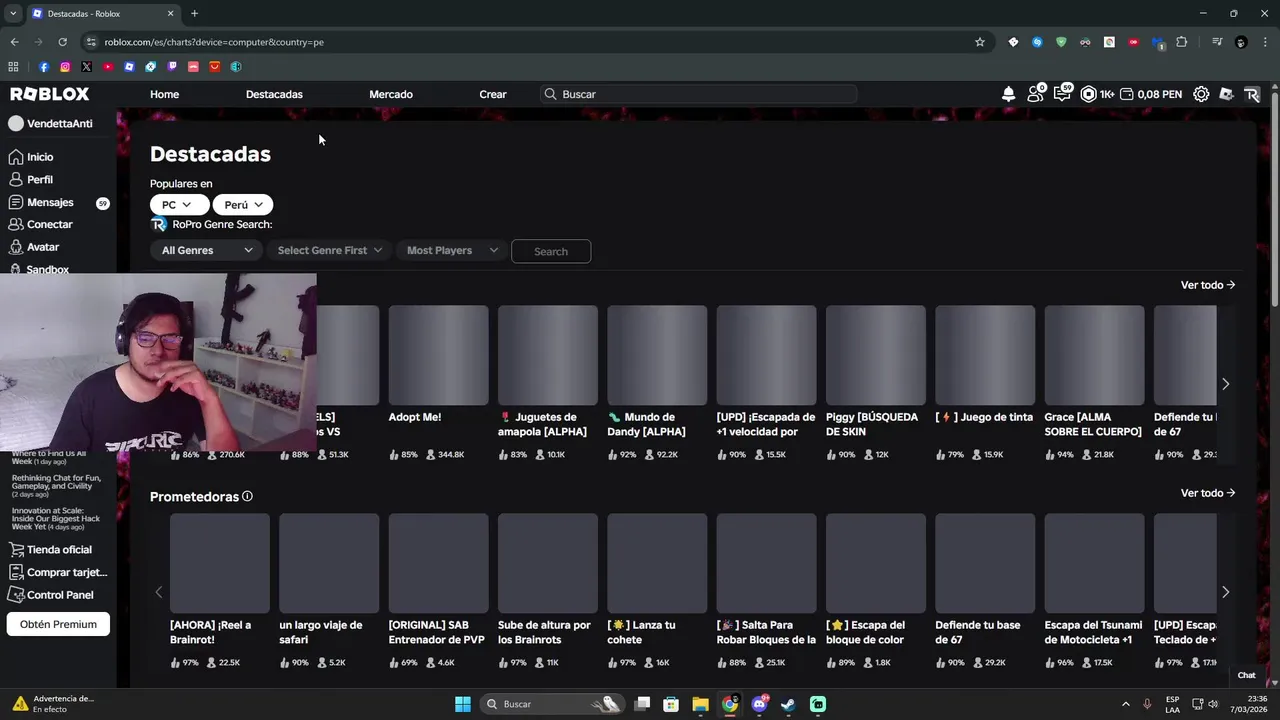
Task: Open the Chat button at bottom right
Action: click(1246, 675)
